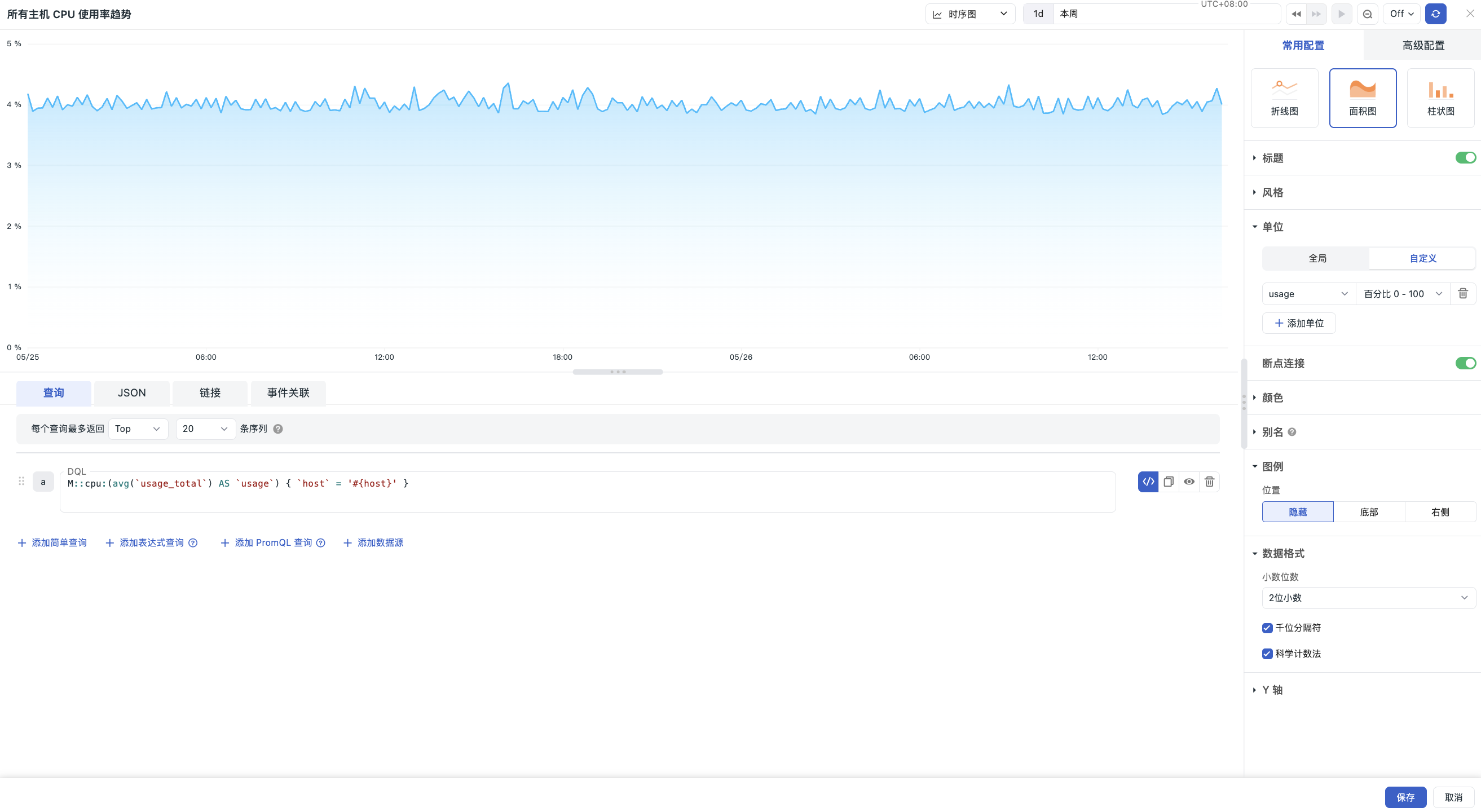Click the query label a badge
This screenshot has height=812, width=1481.
point(43,482)
